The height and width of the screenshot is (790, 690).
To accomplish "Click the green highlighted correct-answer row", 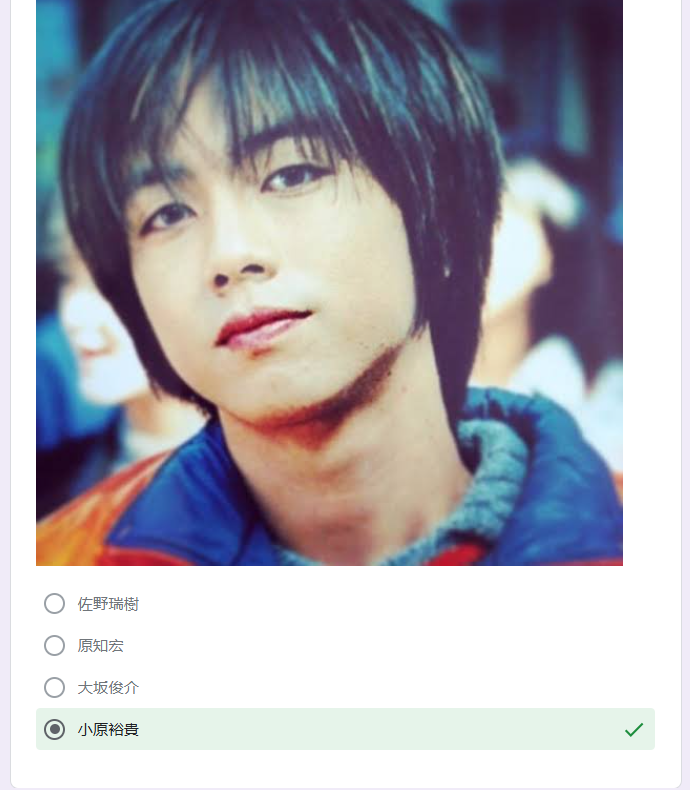I will pos(346,729).
